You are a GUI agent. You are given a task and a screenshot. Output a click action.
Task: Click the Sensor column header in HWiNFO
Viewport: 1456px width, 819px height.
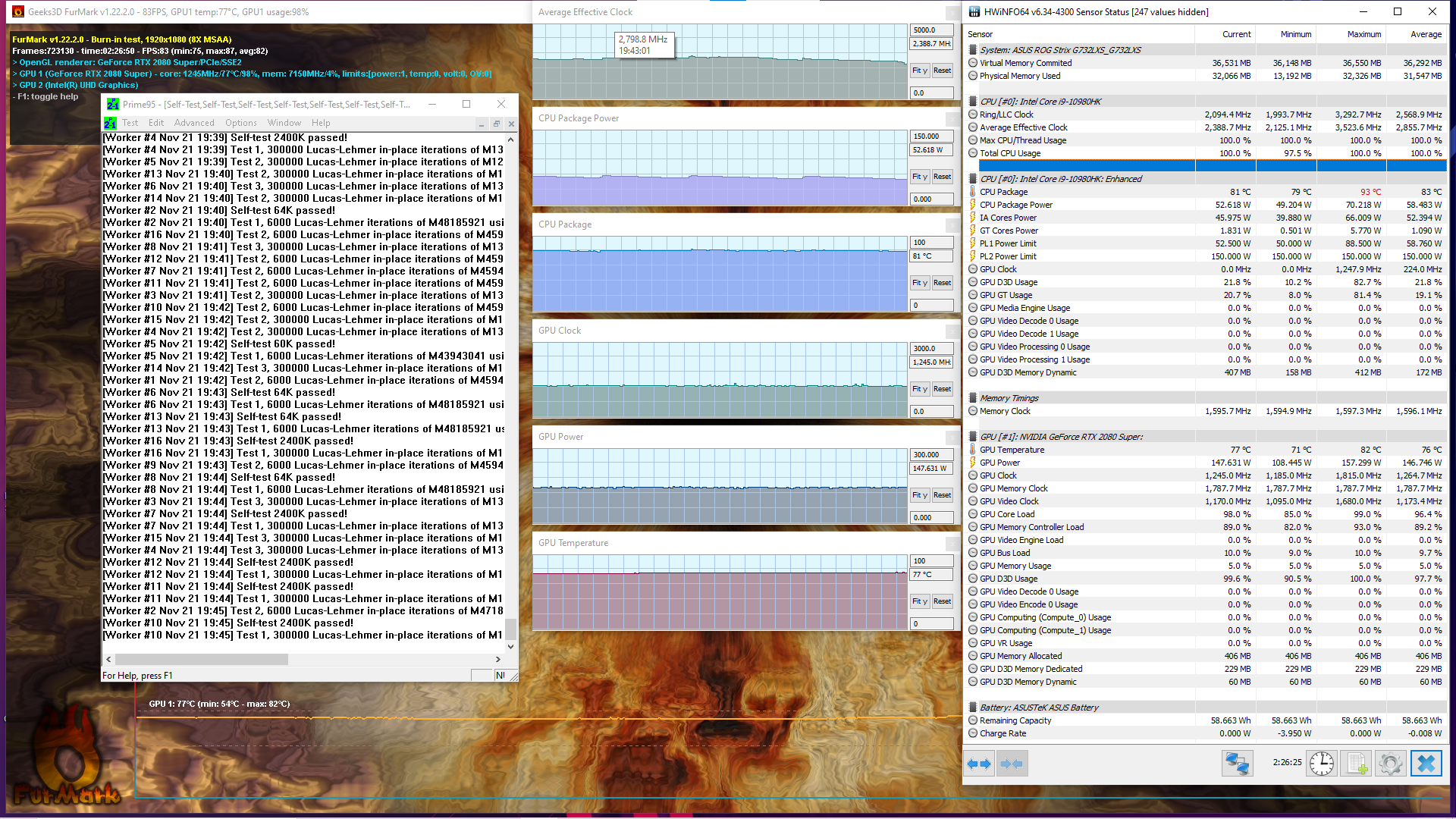click(1080, 34)
